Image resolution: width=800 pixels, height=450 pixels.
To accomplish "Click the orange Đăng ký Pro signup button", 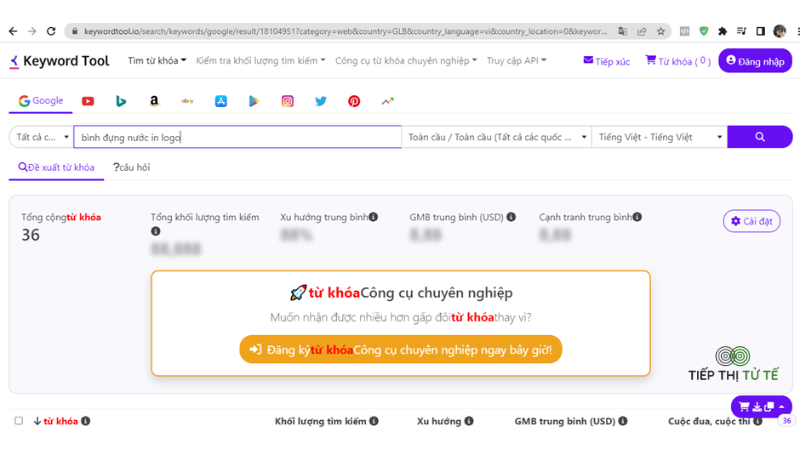I will (x=401, y=349).
